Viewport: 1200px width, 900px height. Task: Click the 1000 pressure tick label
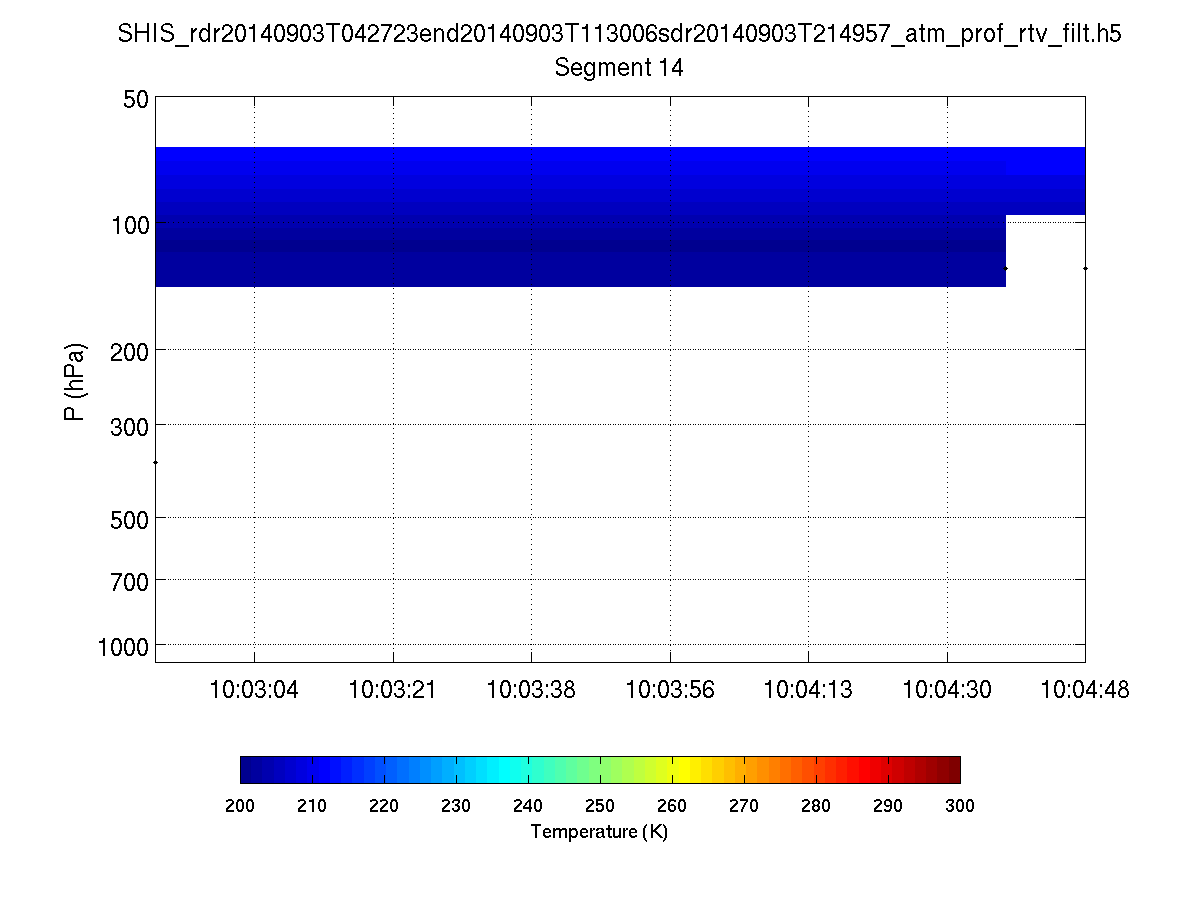[125, 646]
